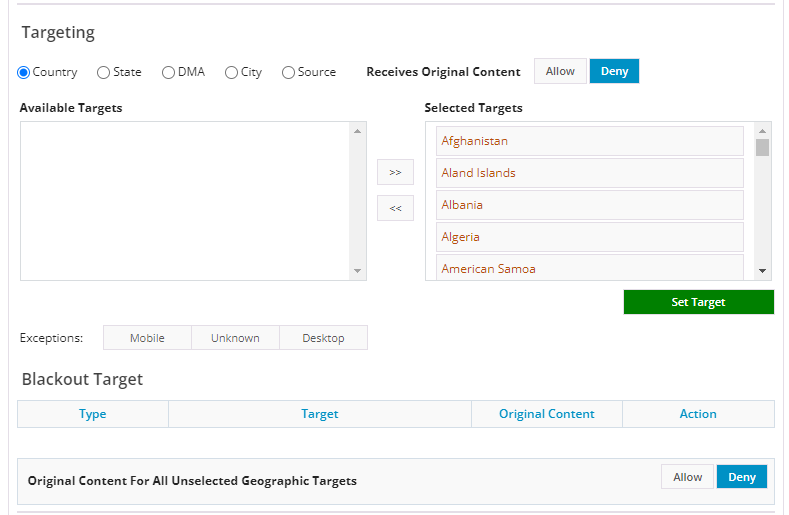
Task: Click down arrow of Available Targets scrollbar
Action: pyautogui.click(x=358, y=271)
